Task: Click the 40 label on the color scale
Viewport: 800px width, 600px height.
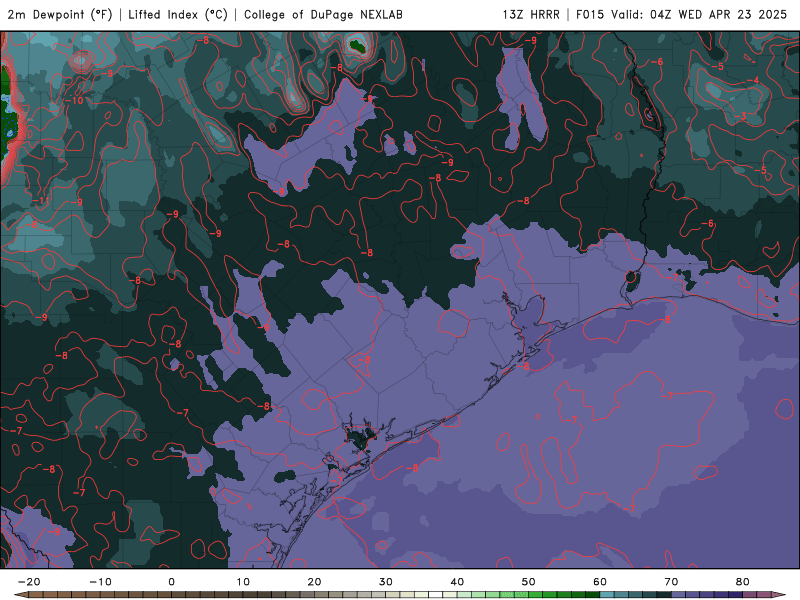Action: click(457, 582)
